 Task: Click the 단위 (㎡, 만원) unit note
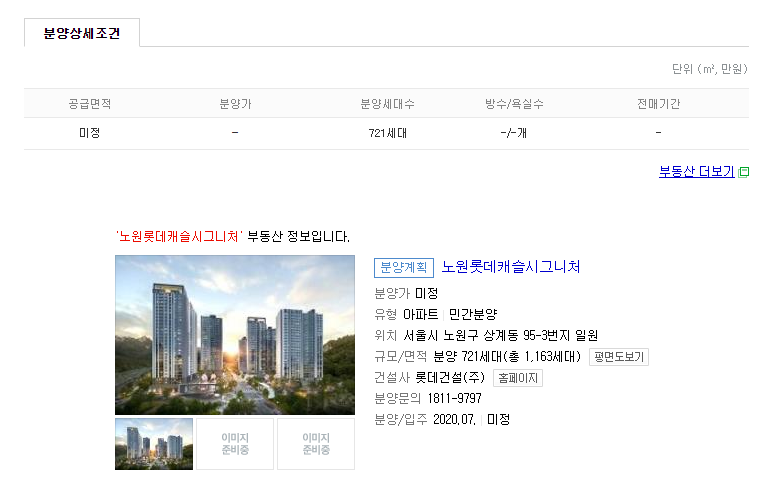pyautogui.click(x=710, y=69)
